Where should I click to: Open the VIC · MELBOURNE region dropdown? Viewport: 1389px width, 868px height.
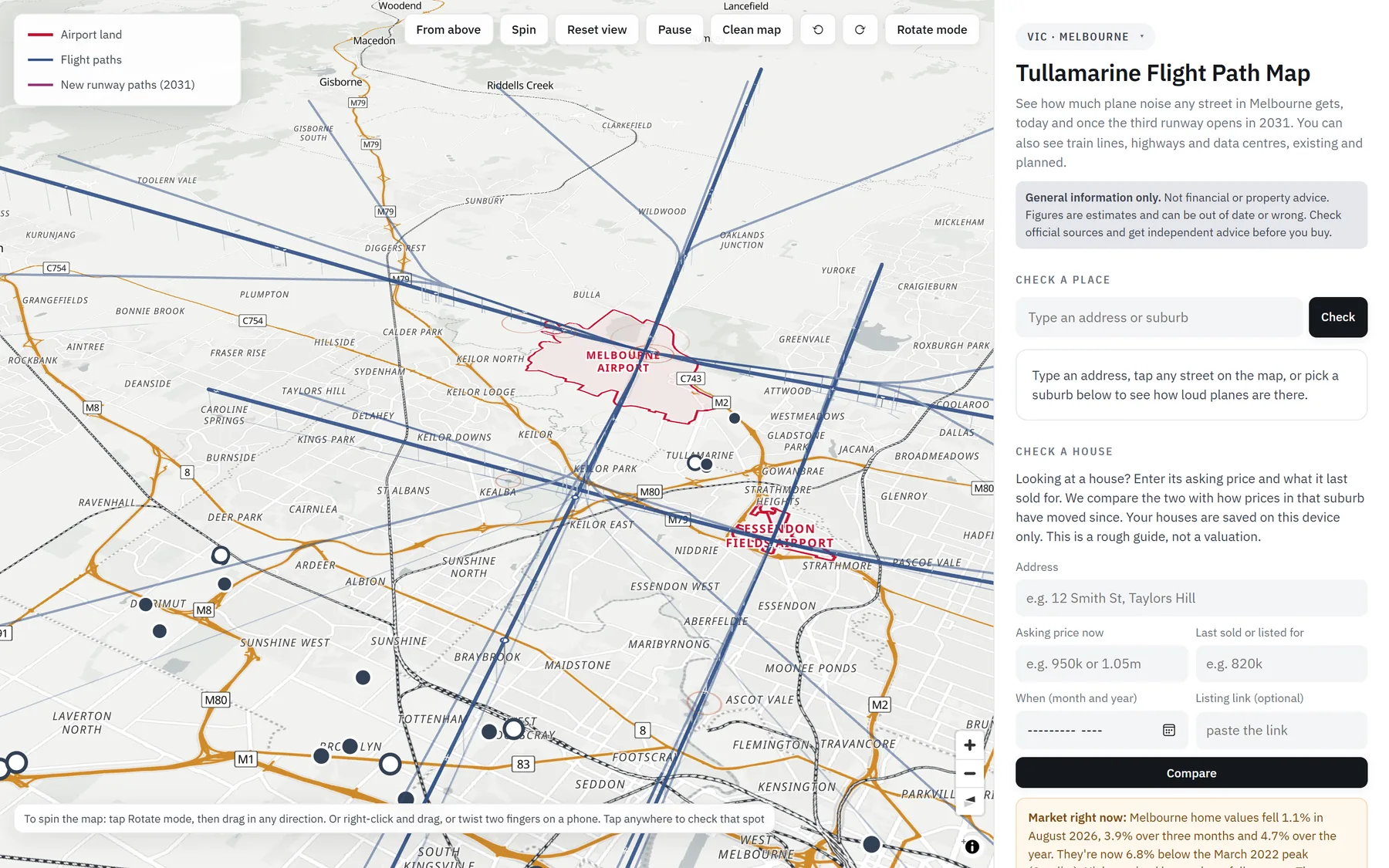[x=1085, y=36]
